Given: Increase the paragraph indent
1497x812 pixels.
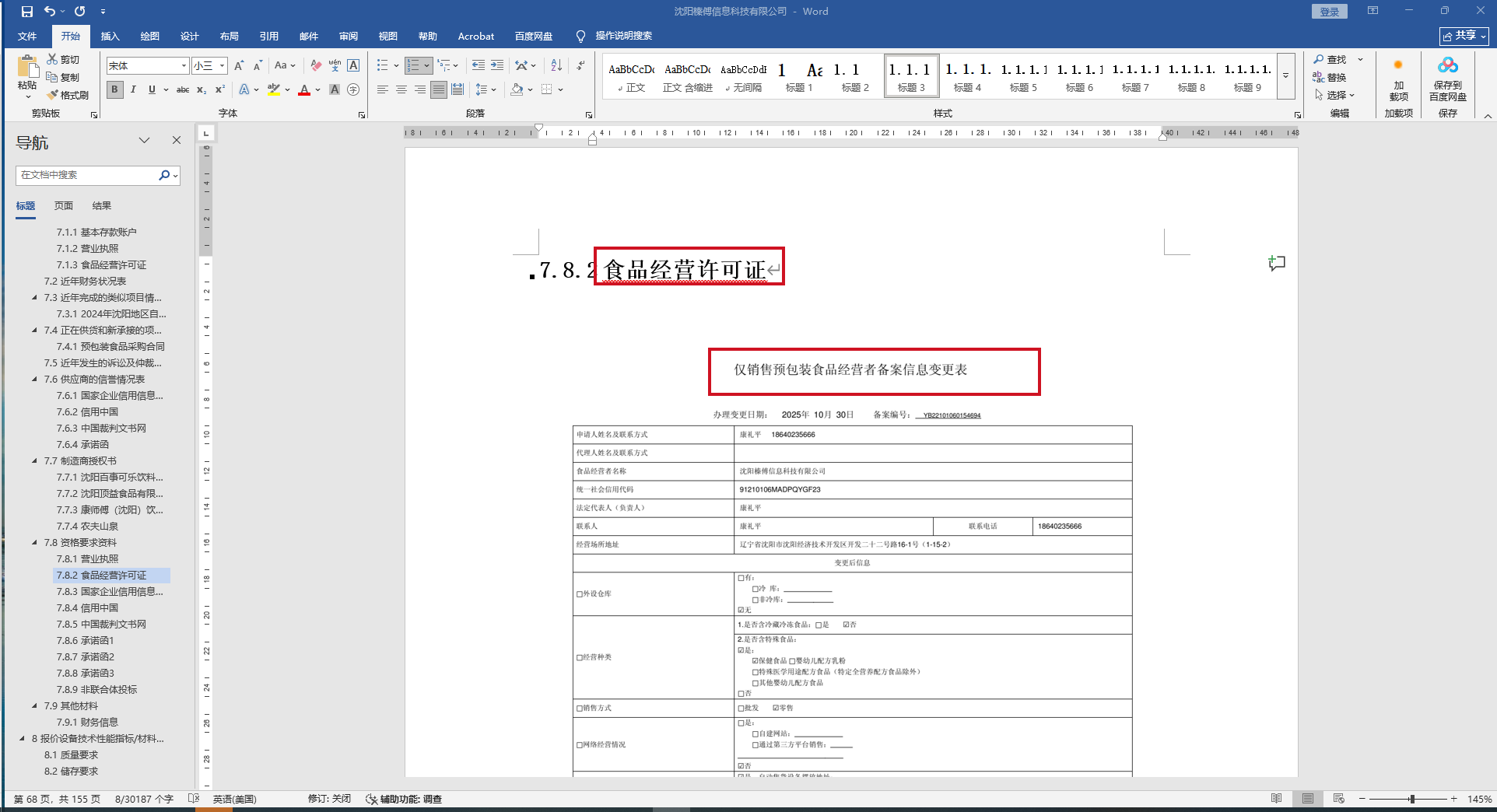Looking at the screenshot, I should 497,65.
